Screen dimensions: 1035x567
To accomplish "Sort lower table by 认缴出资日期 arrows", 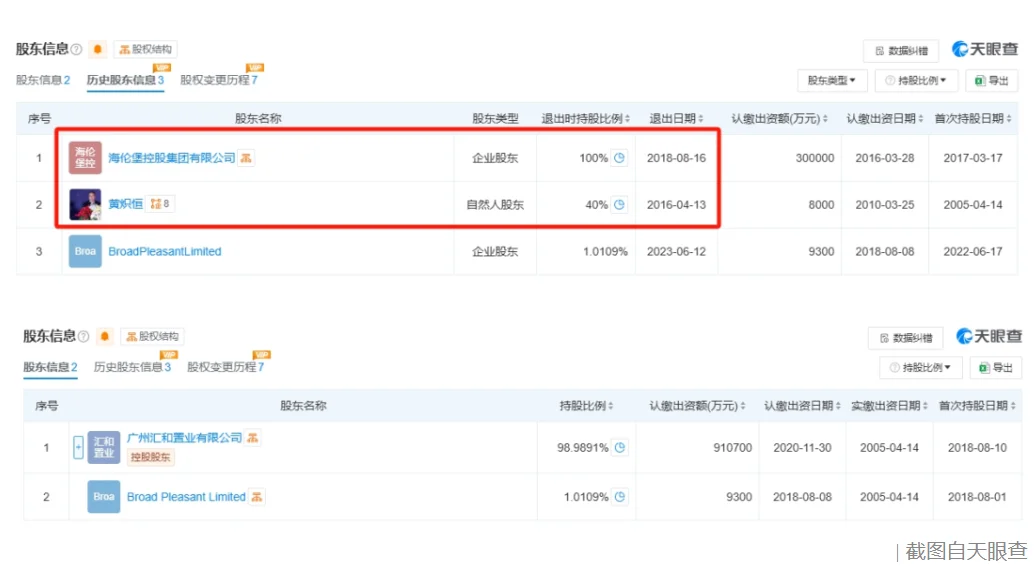I will click(x=838, y=406).
